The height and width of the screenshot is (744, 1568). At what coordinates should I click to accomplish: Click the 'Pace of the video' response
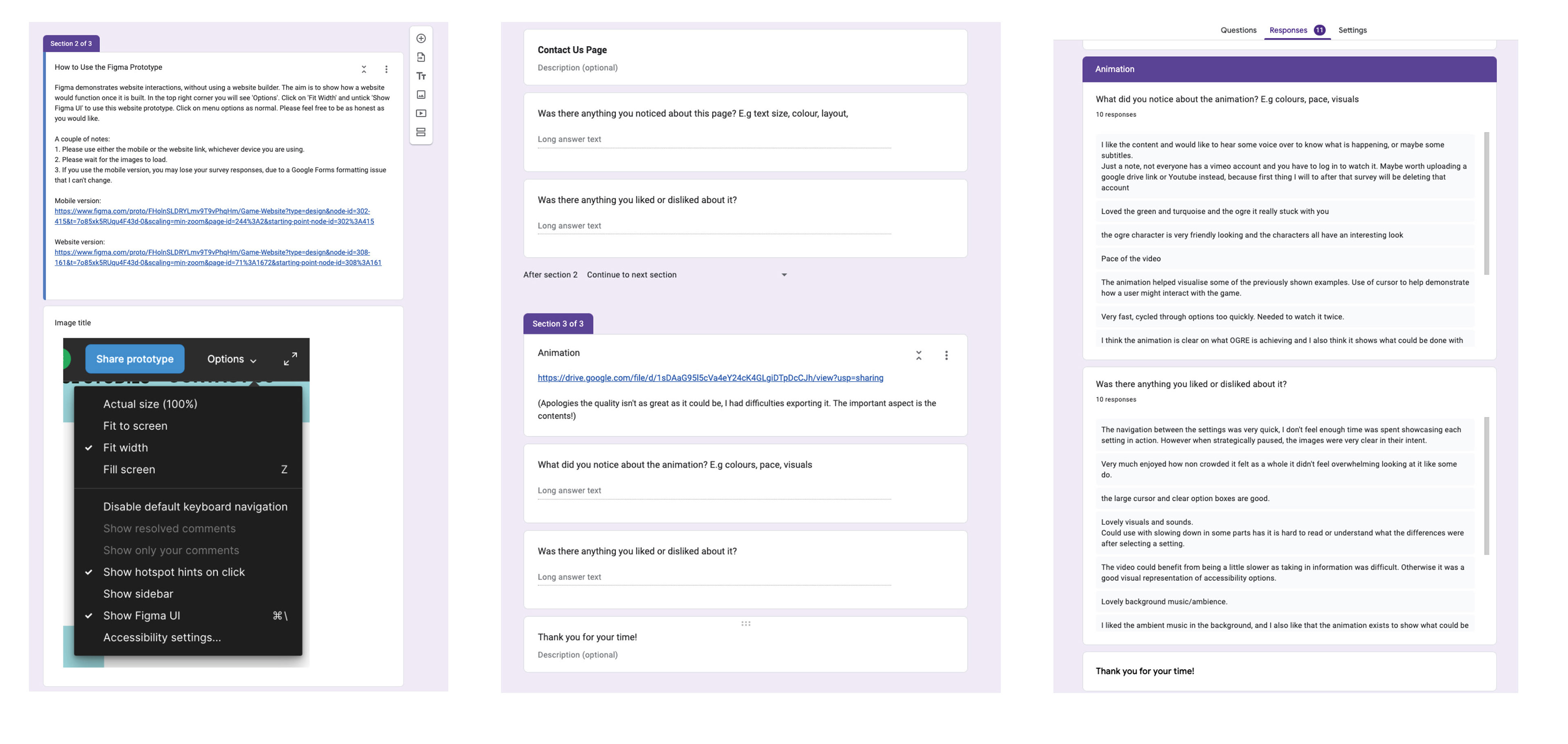coord(1284,259)
